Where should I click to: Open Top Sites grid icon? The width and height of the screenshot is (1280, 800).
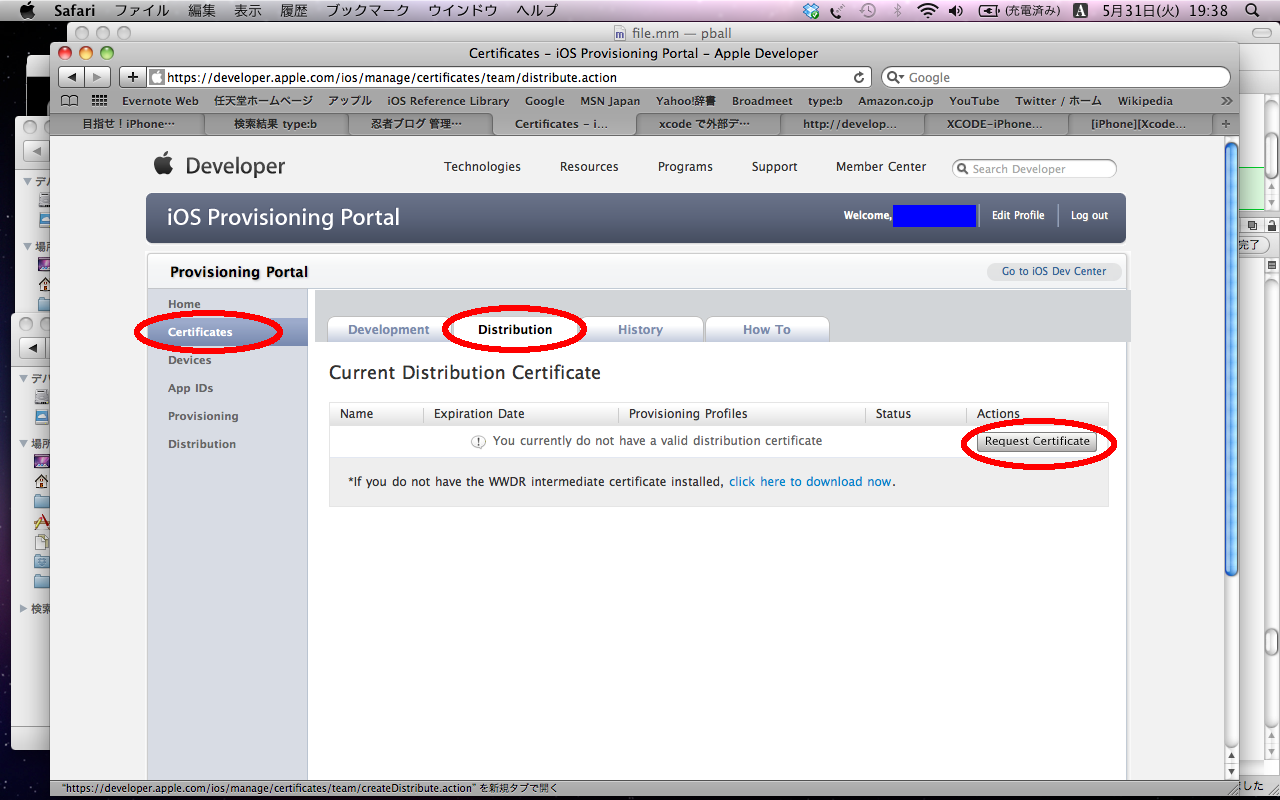99,101
